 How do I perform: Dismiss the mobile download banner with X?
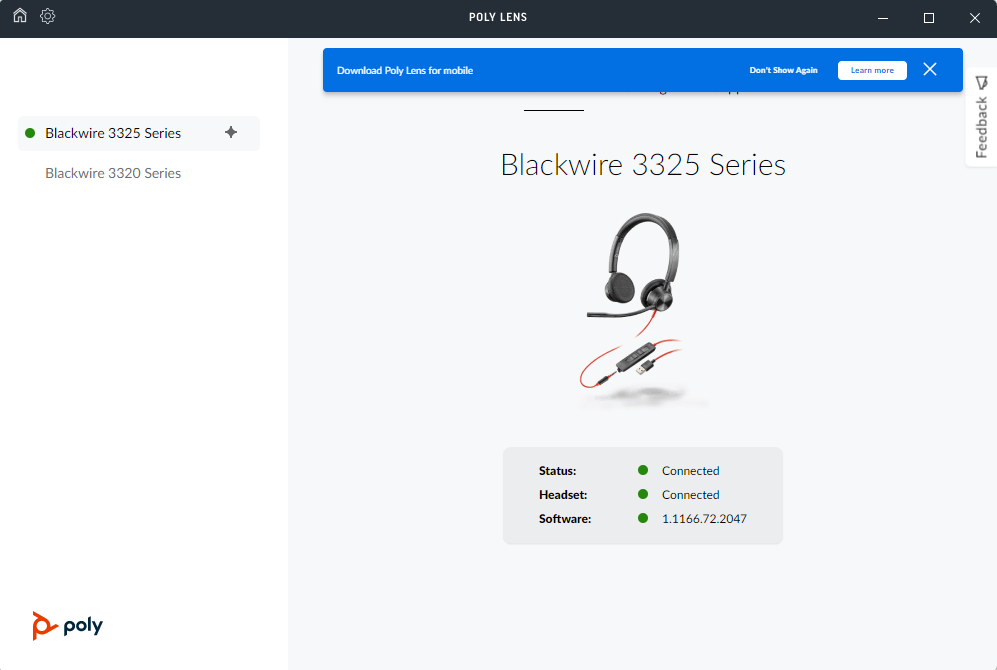click(x=930, y=70)
